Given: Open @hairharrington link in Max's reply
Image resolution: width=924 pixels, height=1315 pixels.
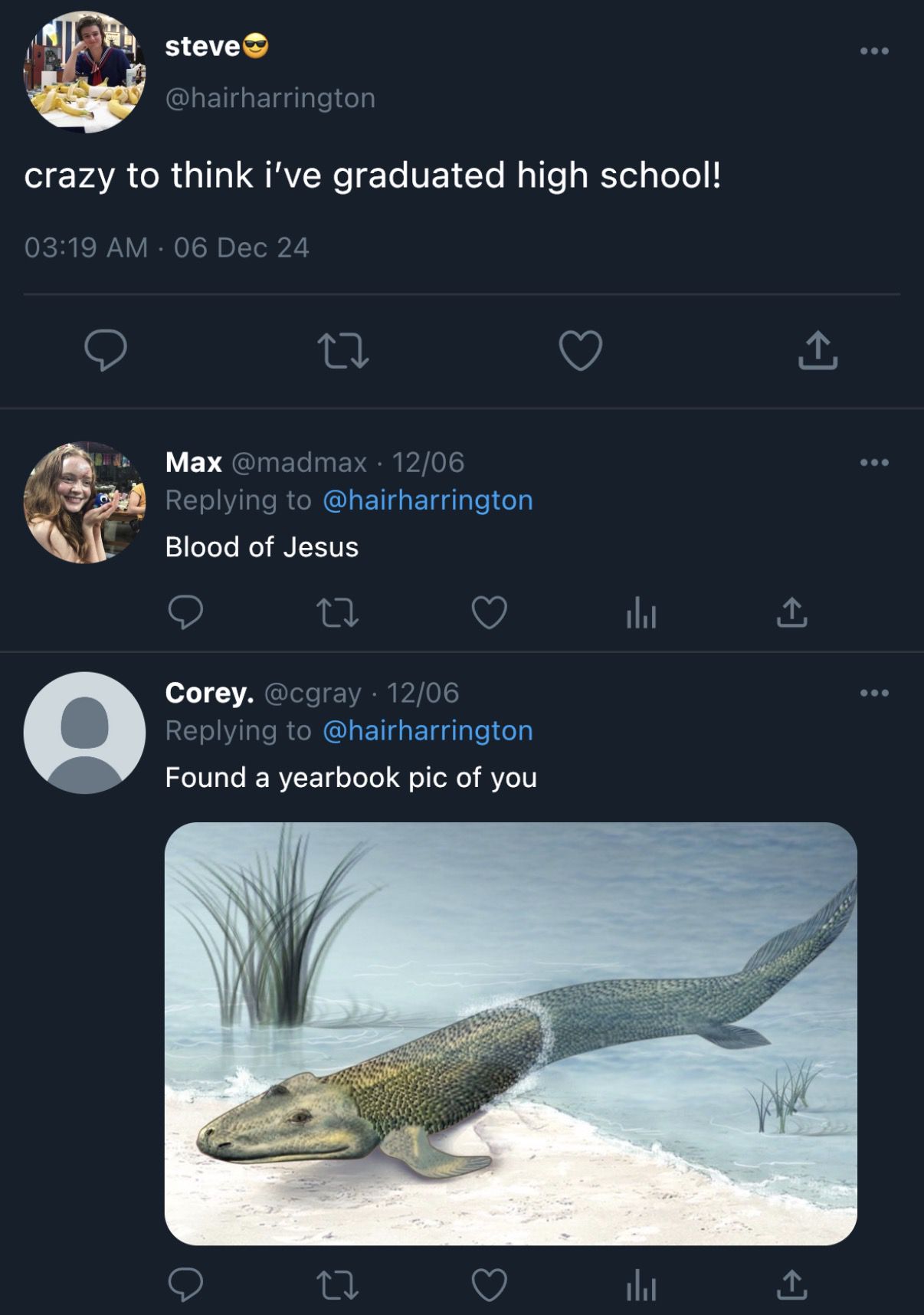Looking at the screenshot, I should coord(428,500).
